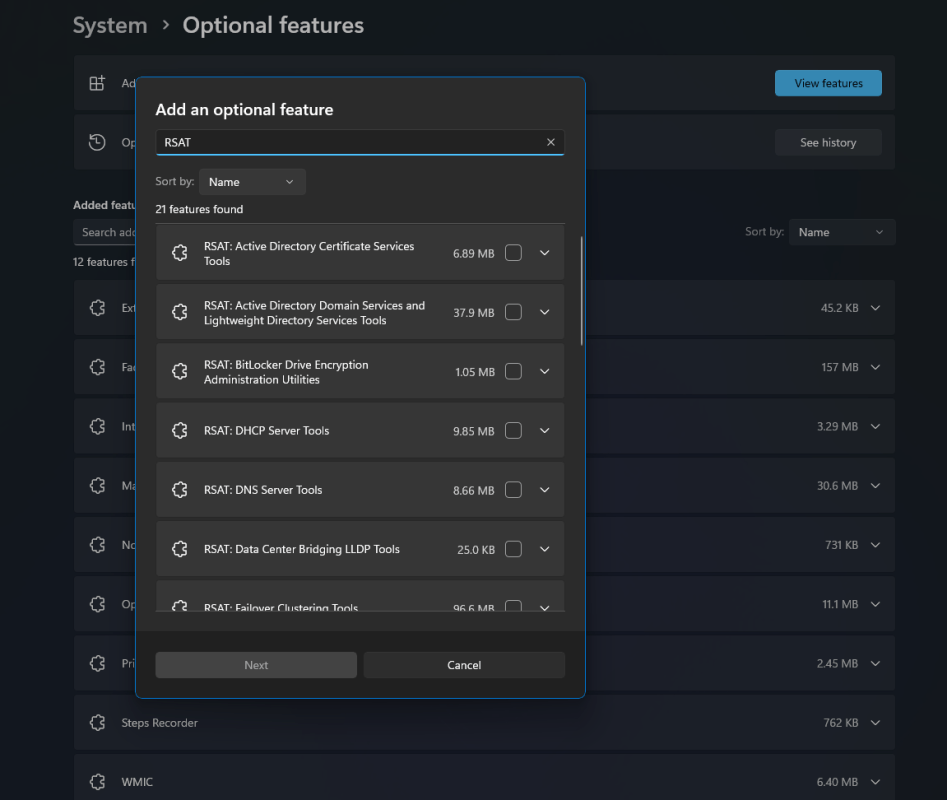Click the 'RSAT: DNS Server Tools' label
The width and height of the screenshot is (947, 800).
tap(263, 490)
